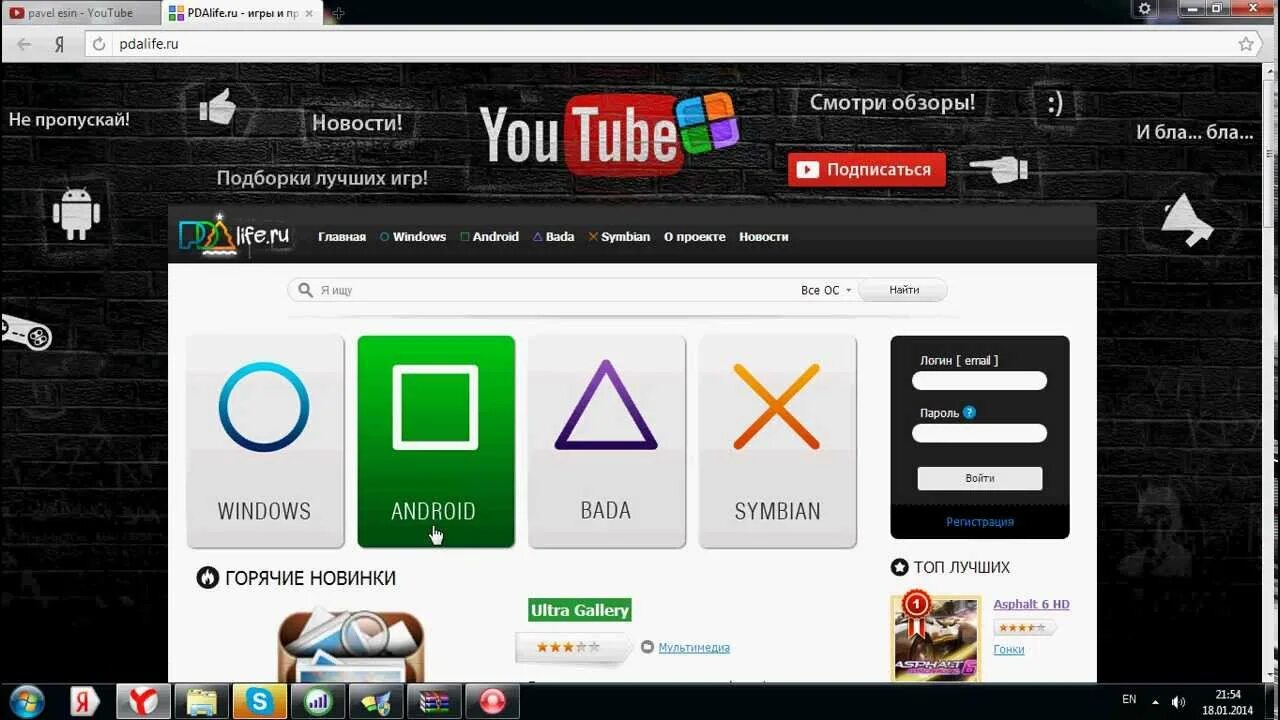This screenshot has width=1280, height=720.
Task: Click the Подписаться YouTube subscribe button
Action: pyautogui.click(x=866, y=170)
